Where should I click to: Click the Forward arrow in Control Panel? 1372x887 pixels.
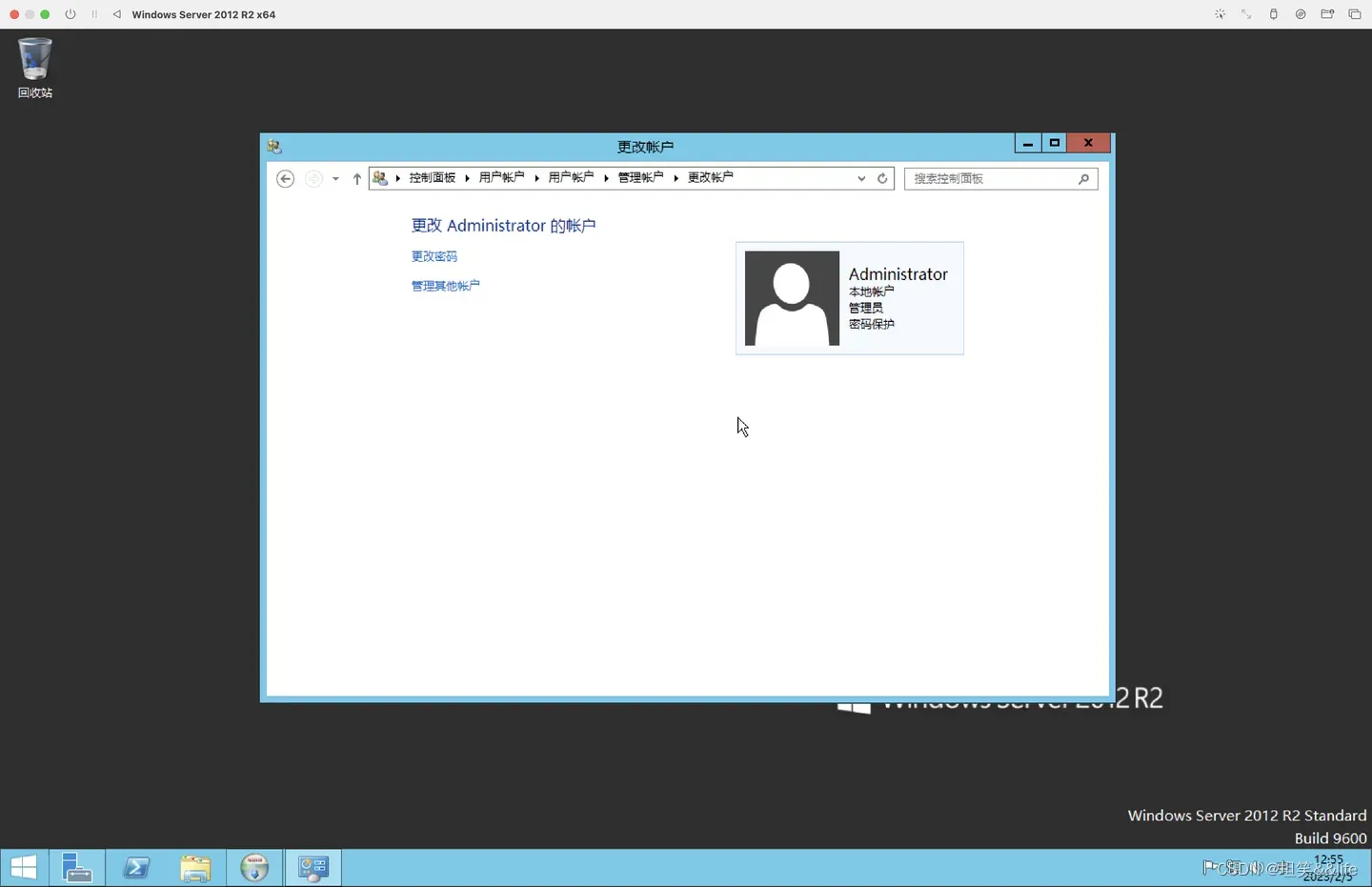[313, 178]
